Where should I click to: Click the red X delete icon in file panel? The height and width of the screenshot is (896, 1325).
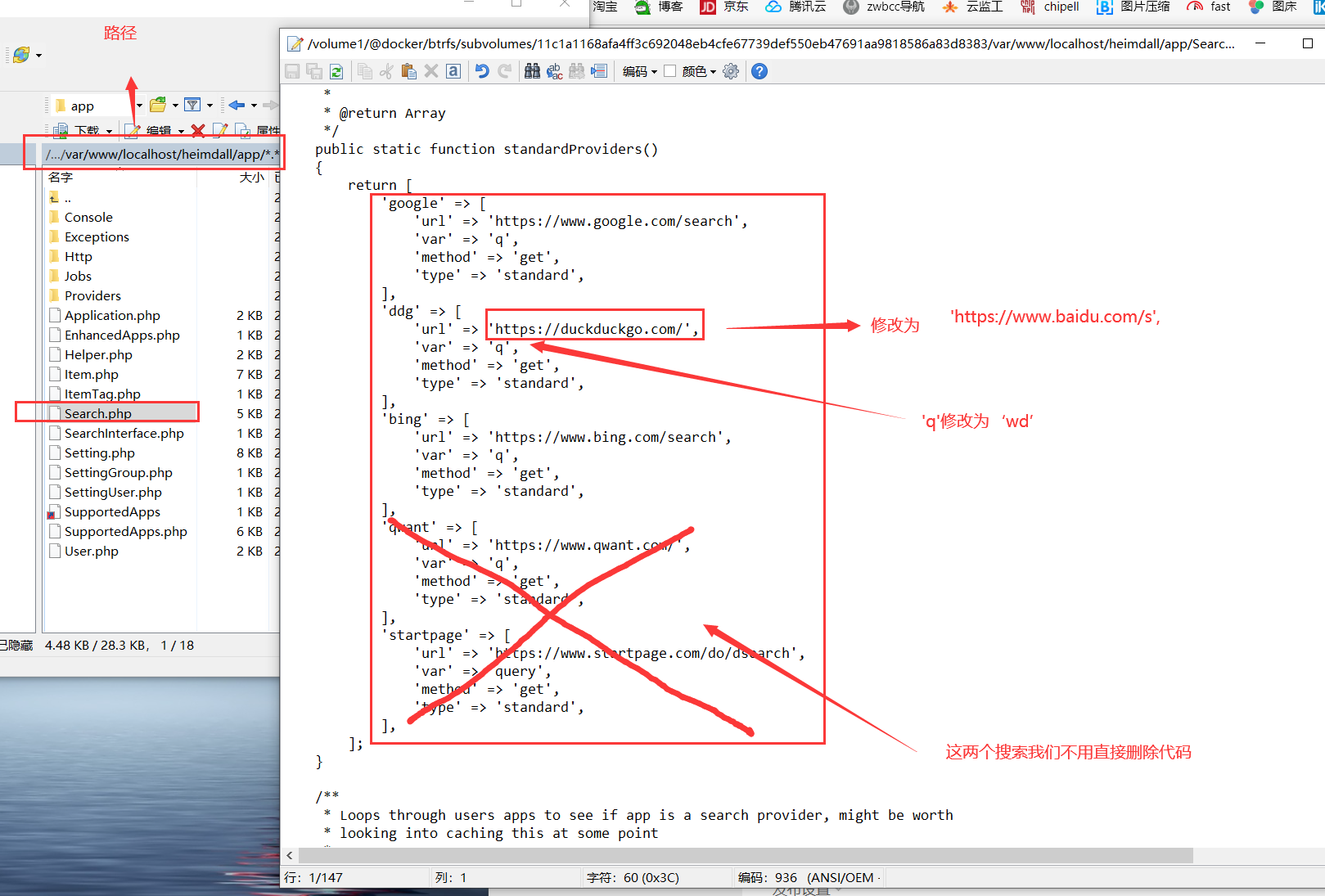click(197, 130)
